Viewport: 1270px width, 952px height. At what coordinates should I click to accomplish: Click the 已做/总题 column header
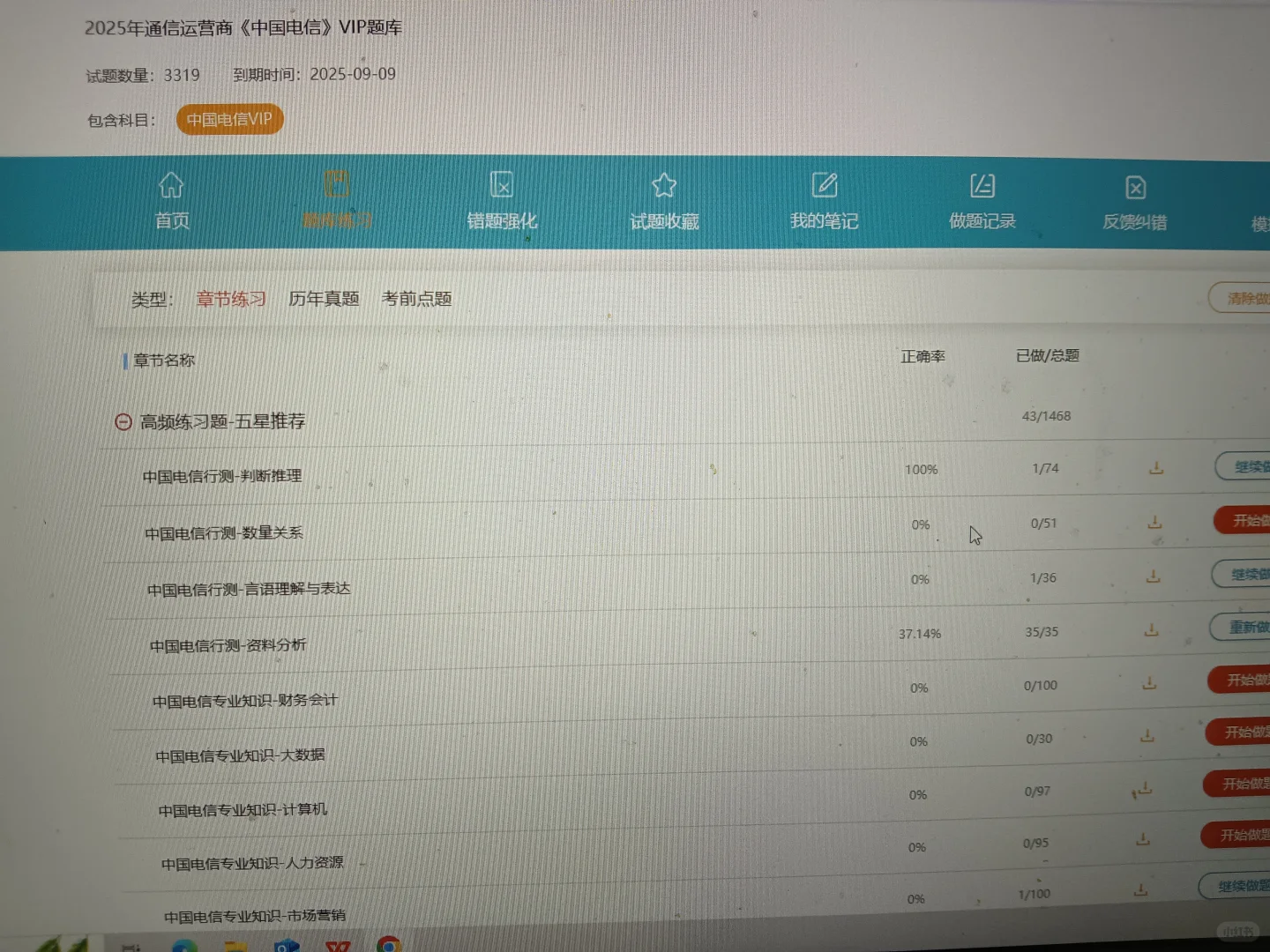(1047, 355)
